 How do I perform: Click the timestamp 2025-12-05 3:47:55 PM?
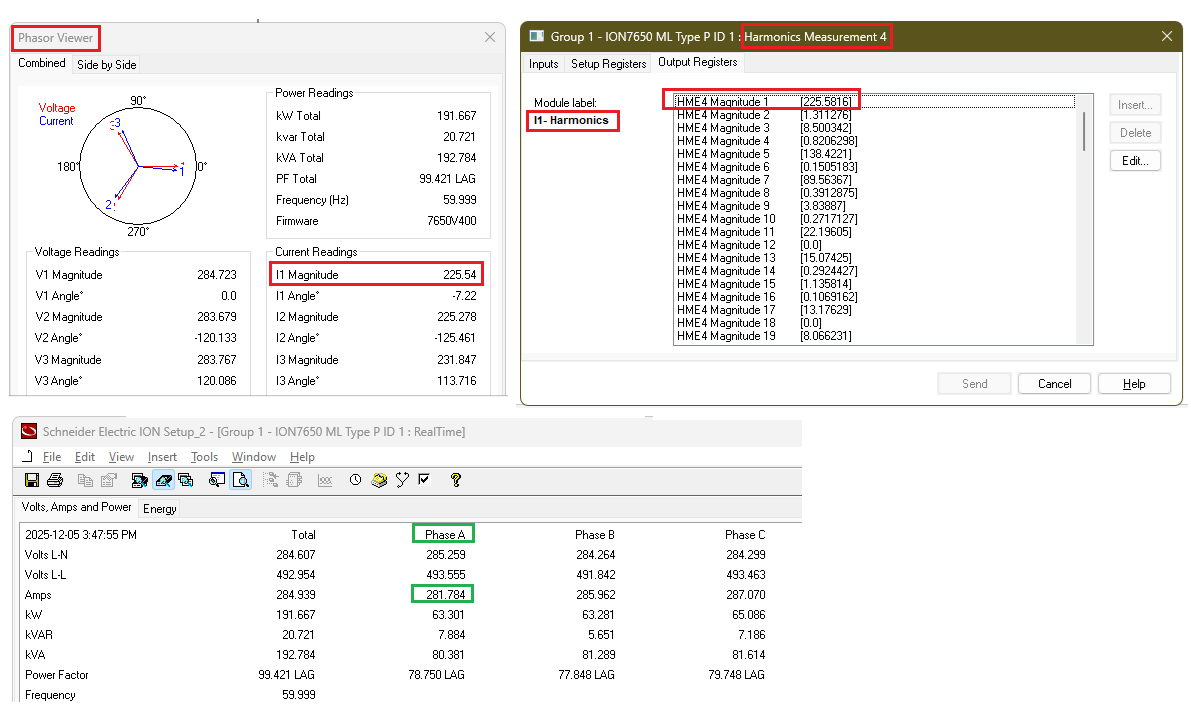[x=81, y=535]
